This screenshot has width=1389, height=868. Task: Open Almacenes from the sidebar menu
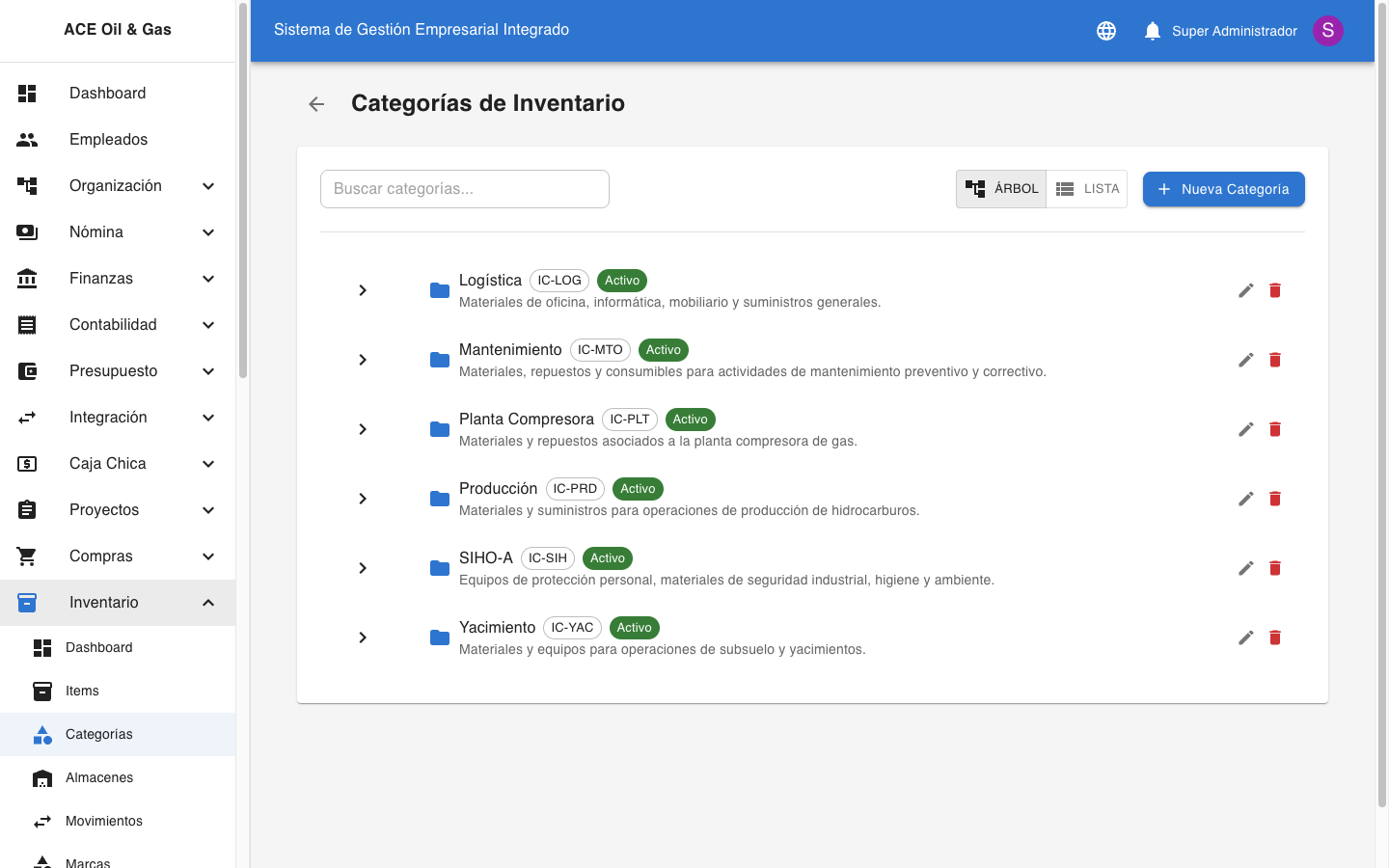(96, 777)
